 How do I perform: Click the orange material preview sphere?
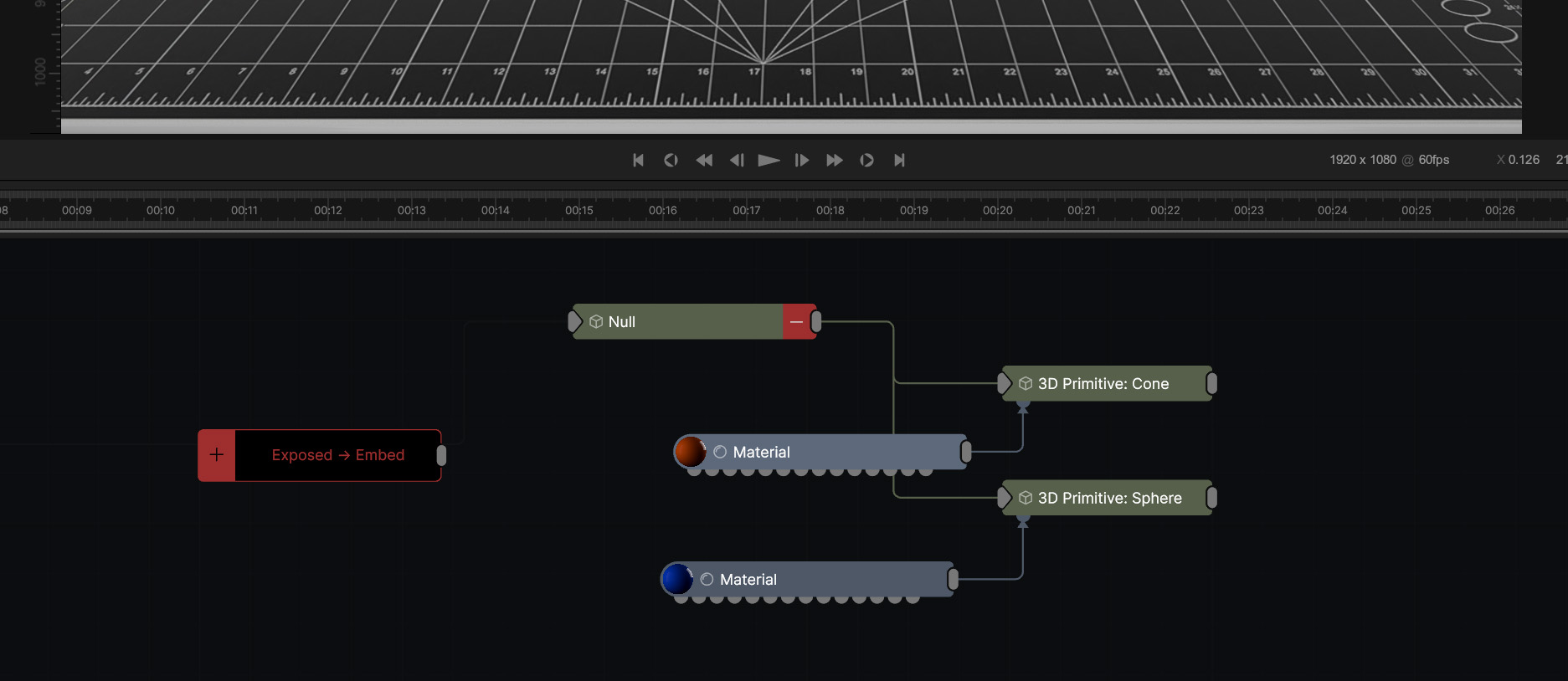pos(690,452)
